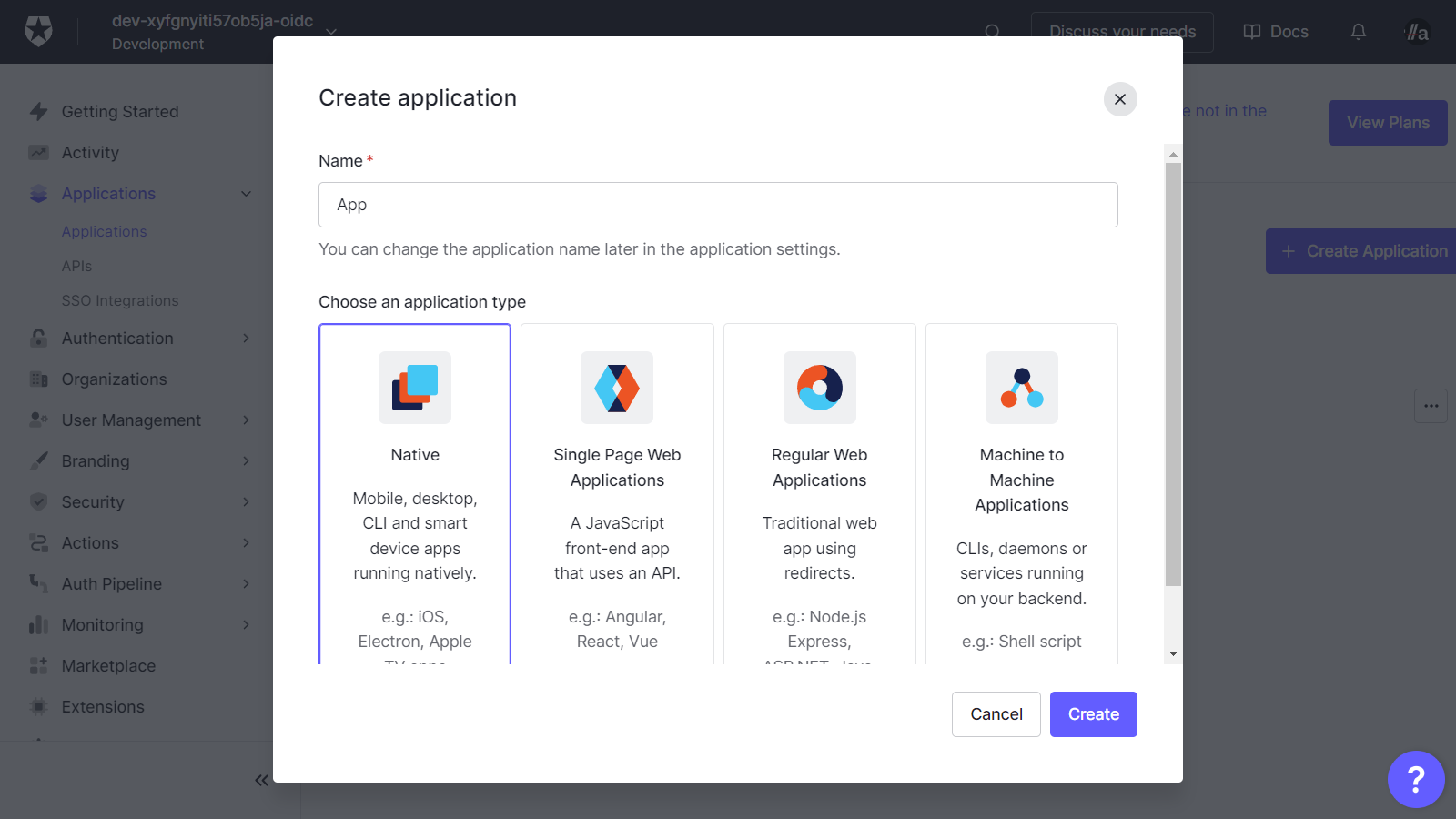Select the Machine to Machine Applications icon
This screenshot has height=819, width=1456.
tap(1021, 388)
